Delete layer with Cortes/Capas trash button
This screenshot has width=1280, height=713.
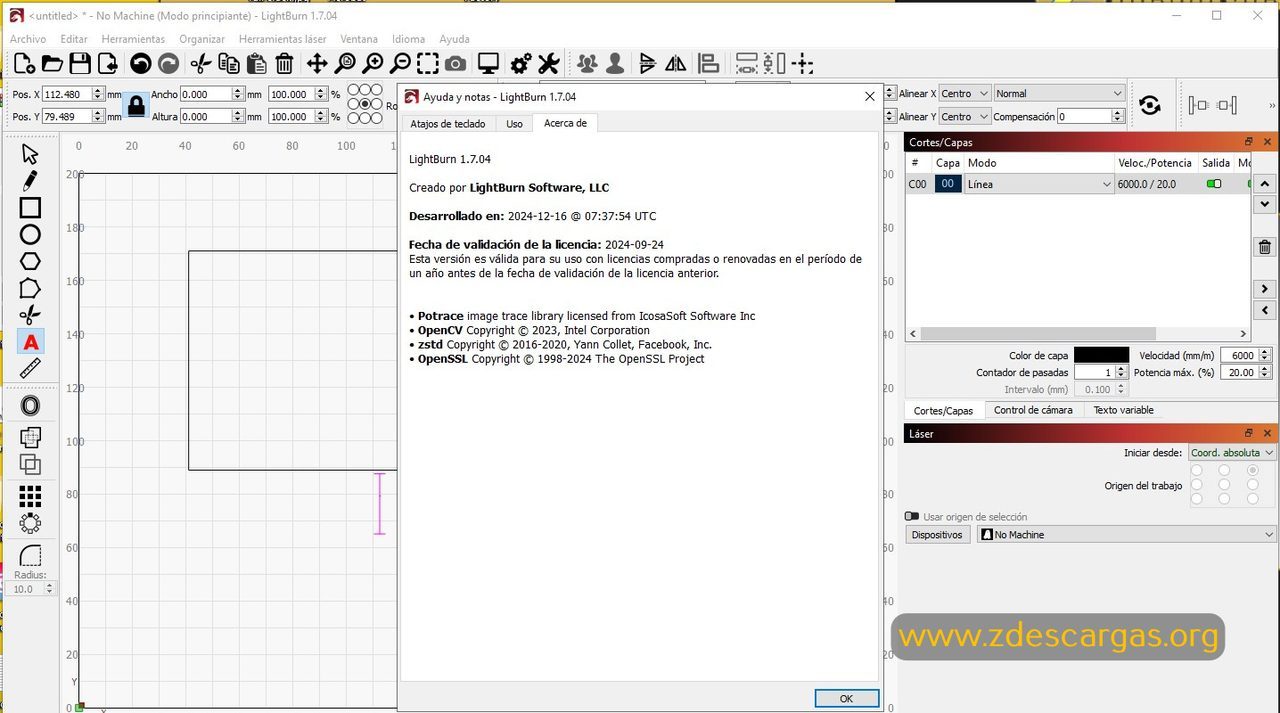(x=1265, y=247)
